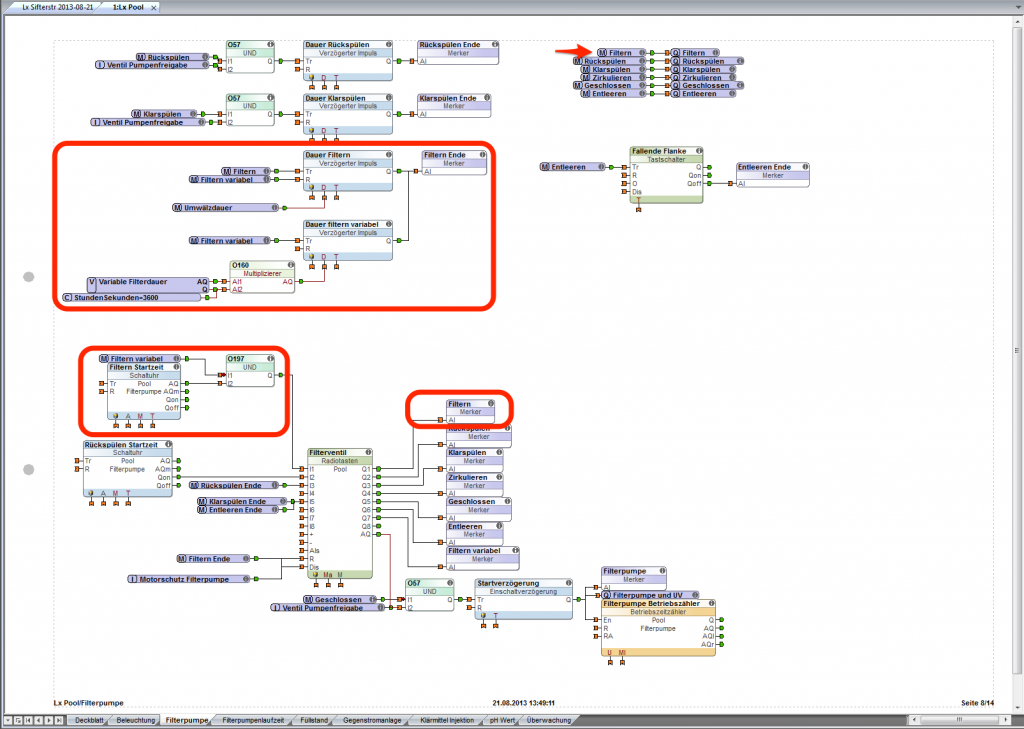This screenshot has height=729, width=1024.
Task: Click the first-page navigation arrow button
Action: coord(28,720)
